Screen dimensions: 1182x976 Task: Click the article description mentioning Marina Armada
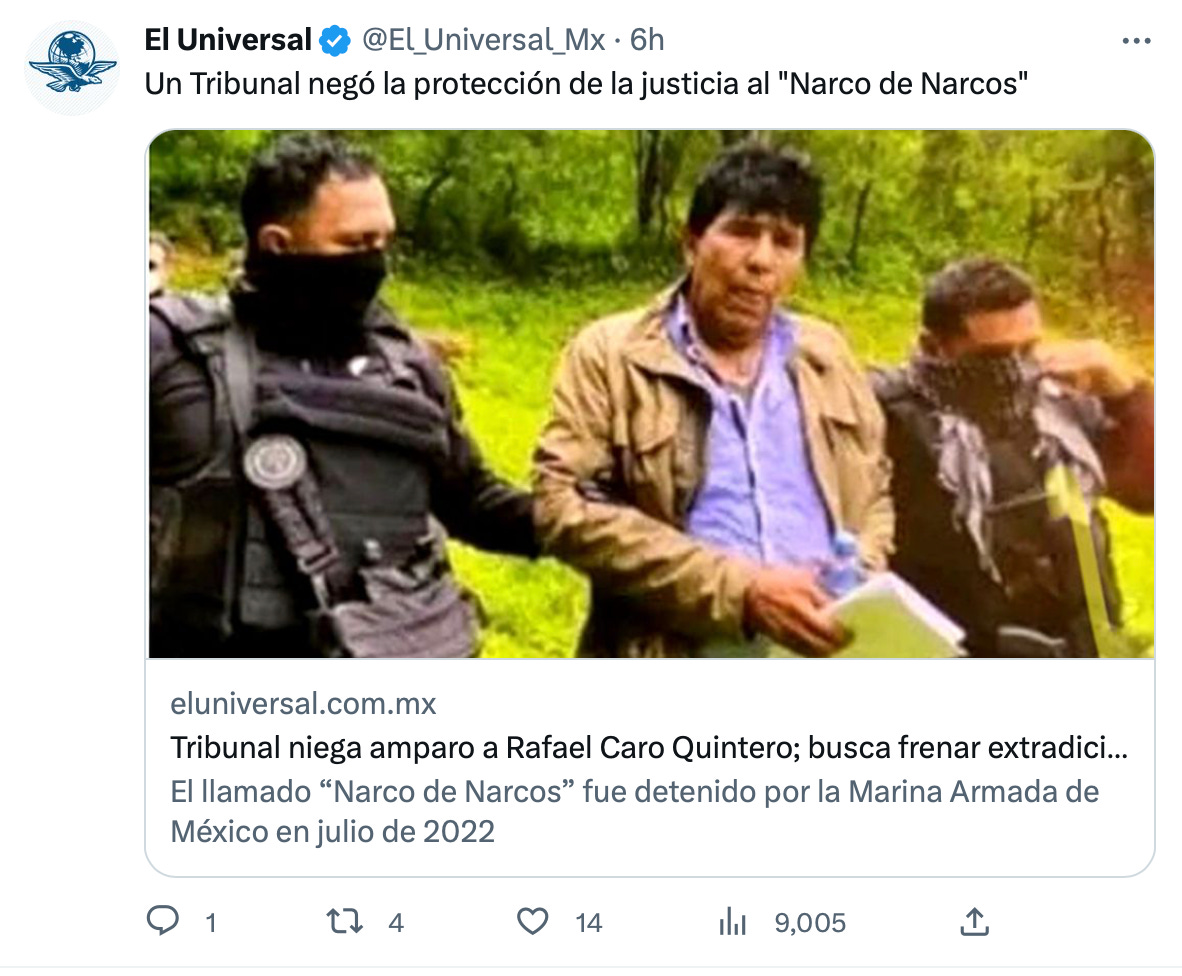[635, 812]
